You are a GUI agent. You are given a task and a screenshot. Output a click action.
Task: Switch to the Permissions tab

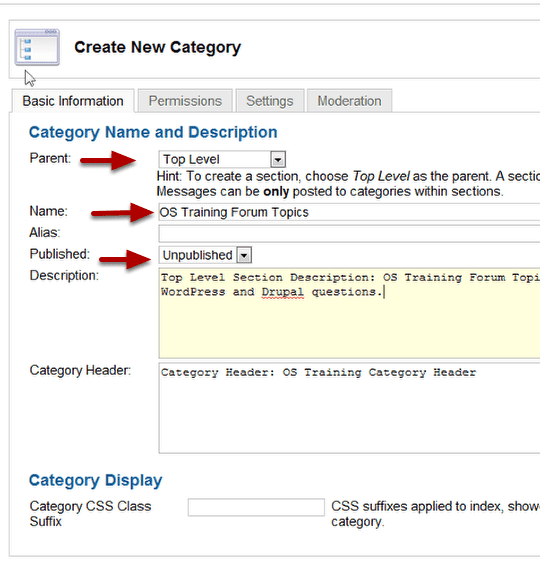[185, 101]
